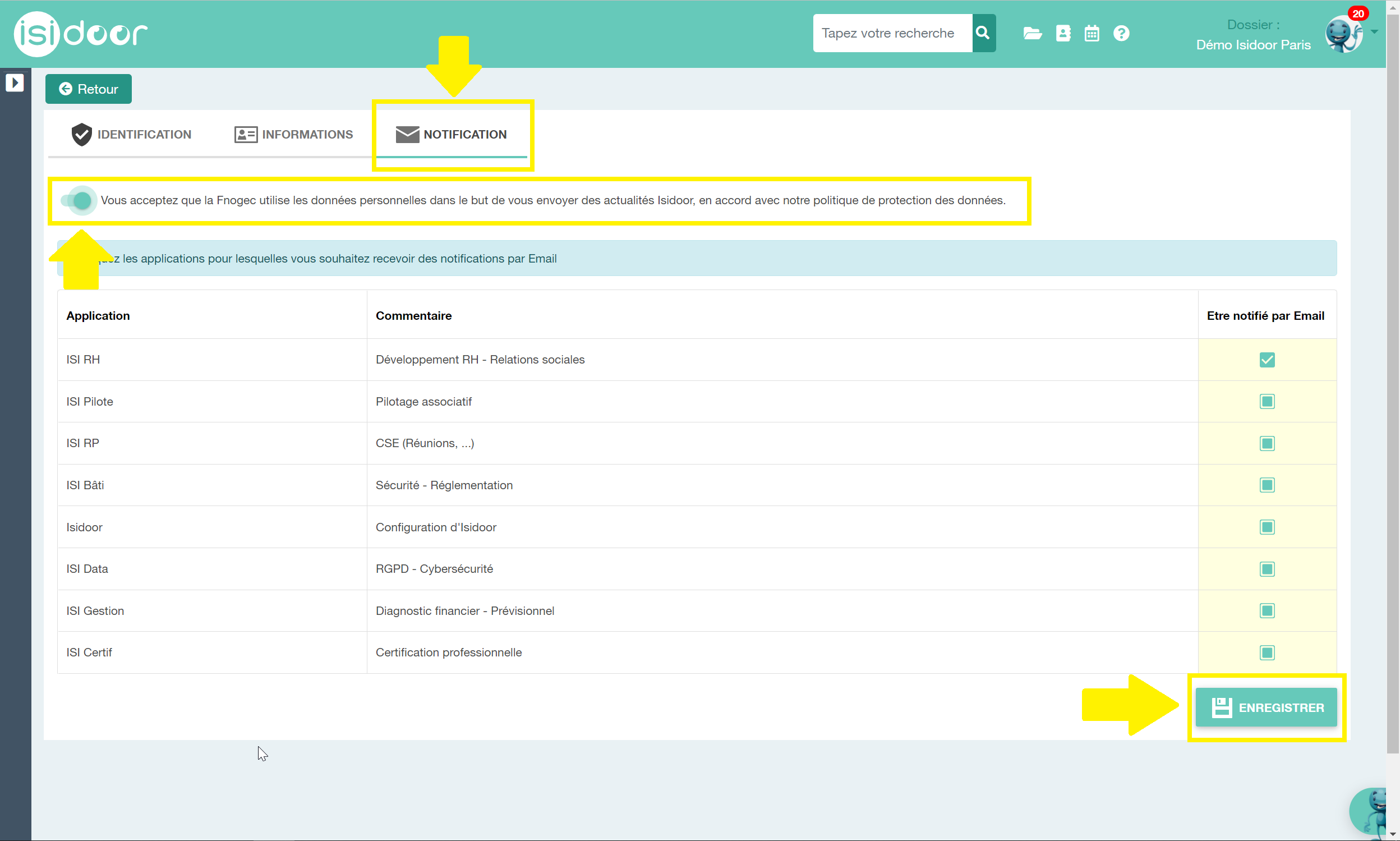This screenshot has height=841, width=1400.
Task: Click the 'ISI Data' application cell
Action: 212,569
